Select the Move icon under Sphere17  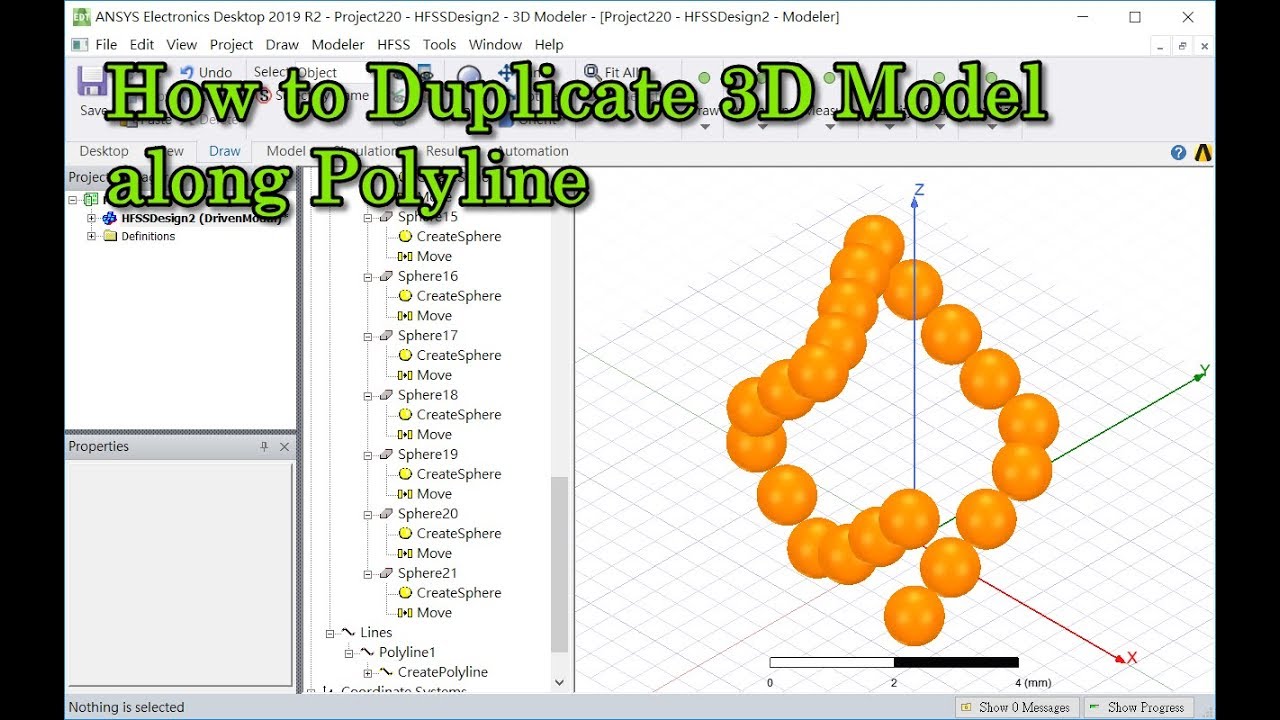405,376
